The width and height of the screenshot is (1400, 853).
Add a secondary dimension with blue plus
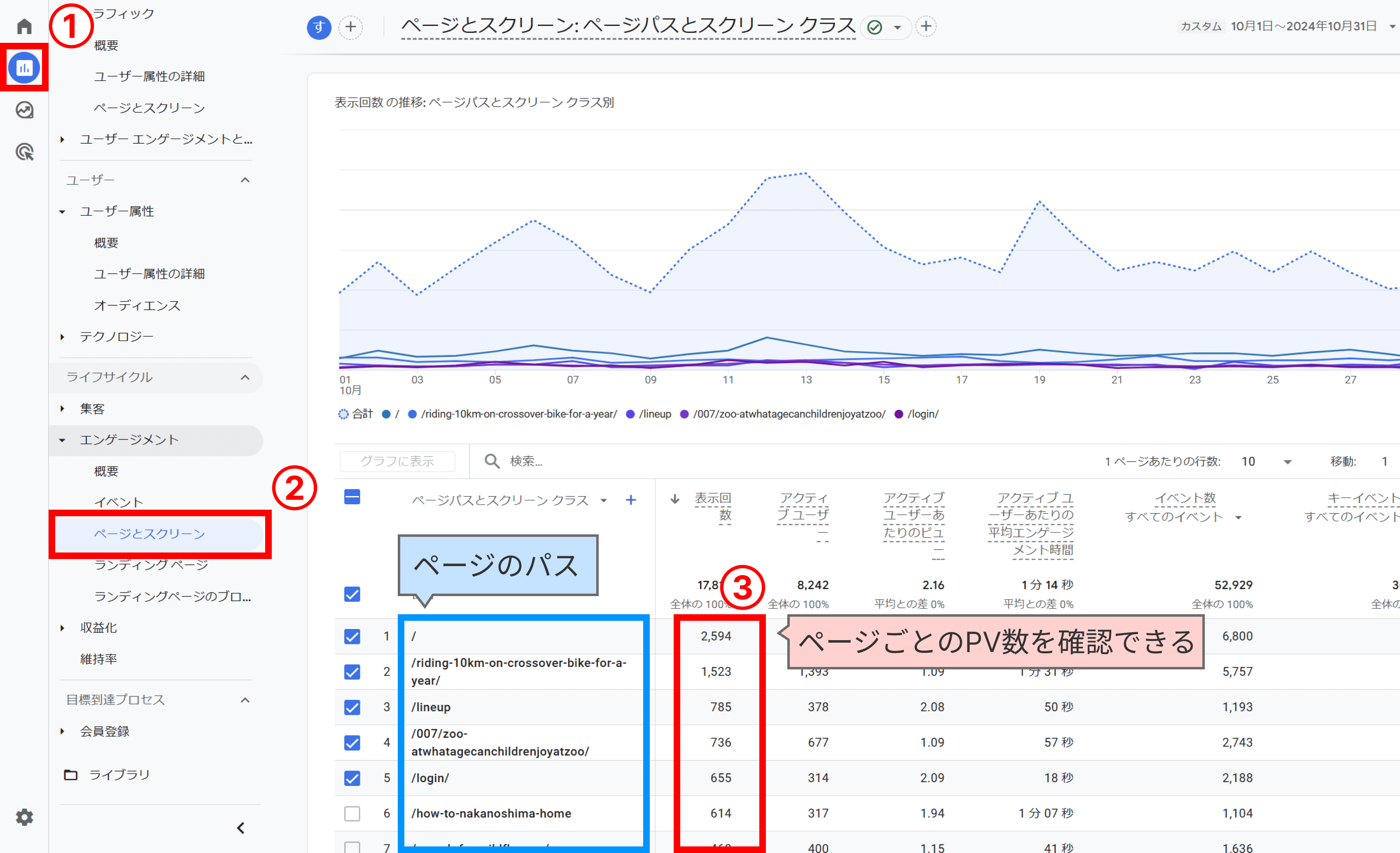[631, 500]
